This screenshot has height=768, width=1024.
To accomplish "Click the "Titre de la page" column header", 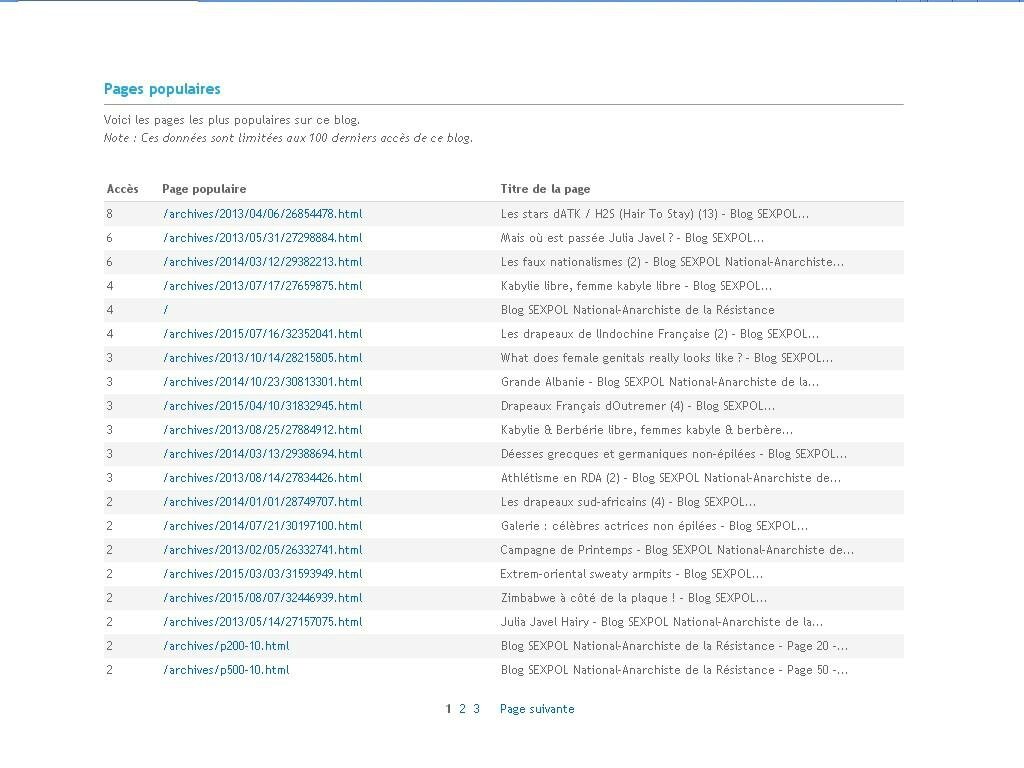I will (545, 189).
